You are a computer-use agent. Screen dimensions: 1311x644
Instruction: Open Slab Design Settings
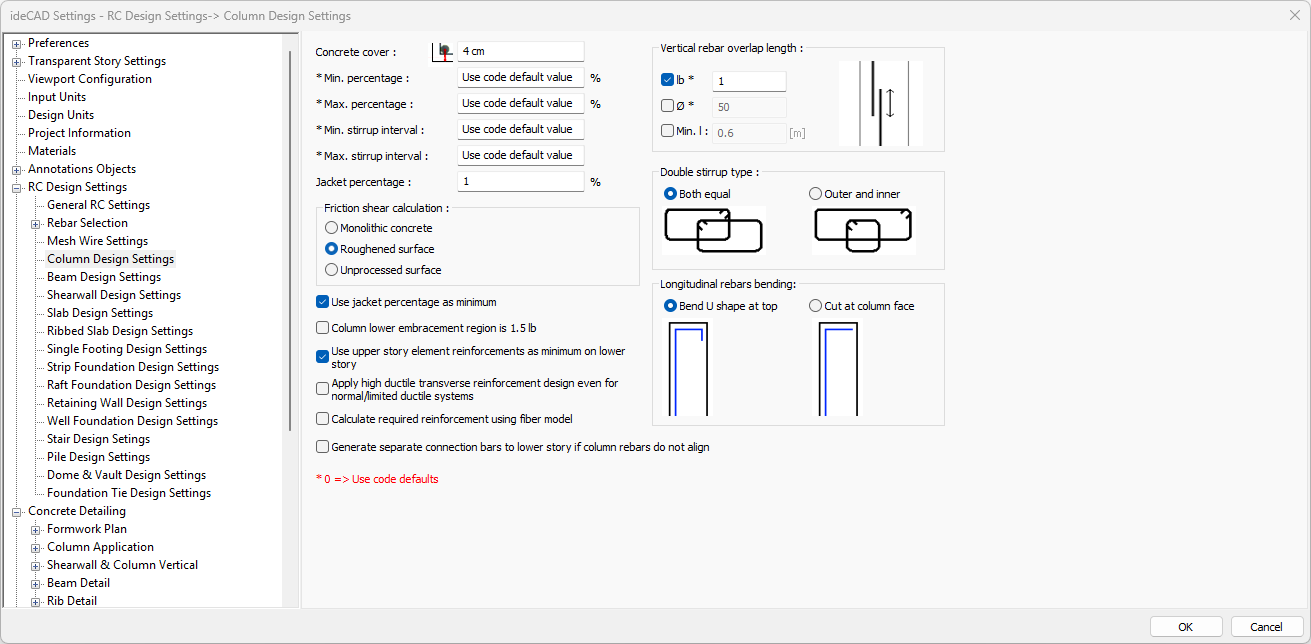click(100, 313)
